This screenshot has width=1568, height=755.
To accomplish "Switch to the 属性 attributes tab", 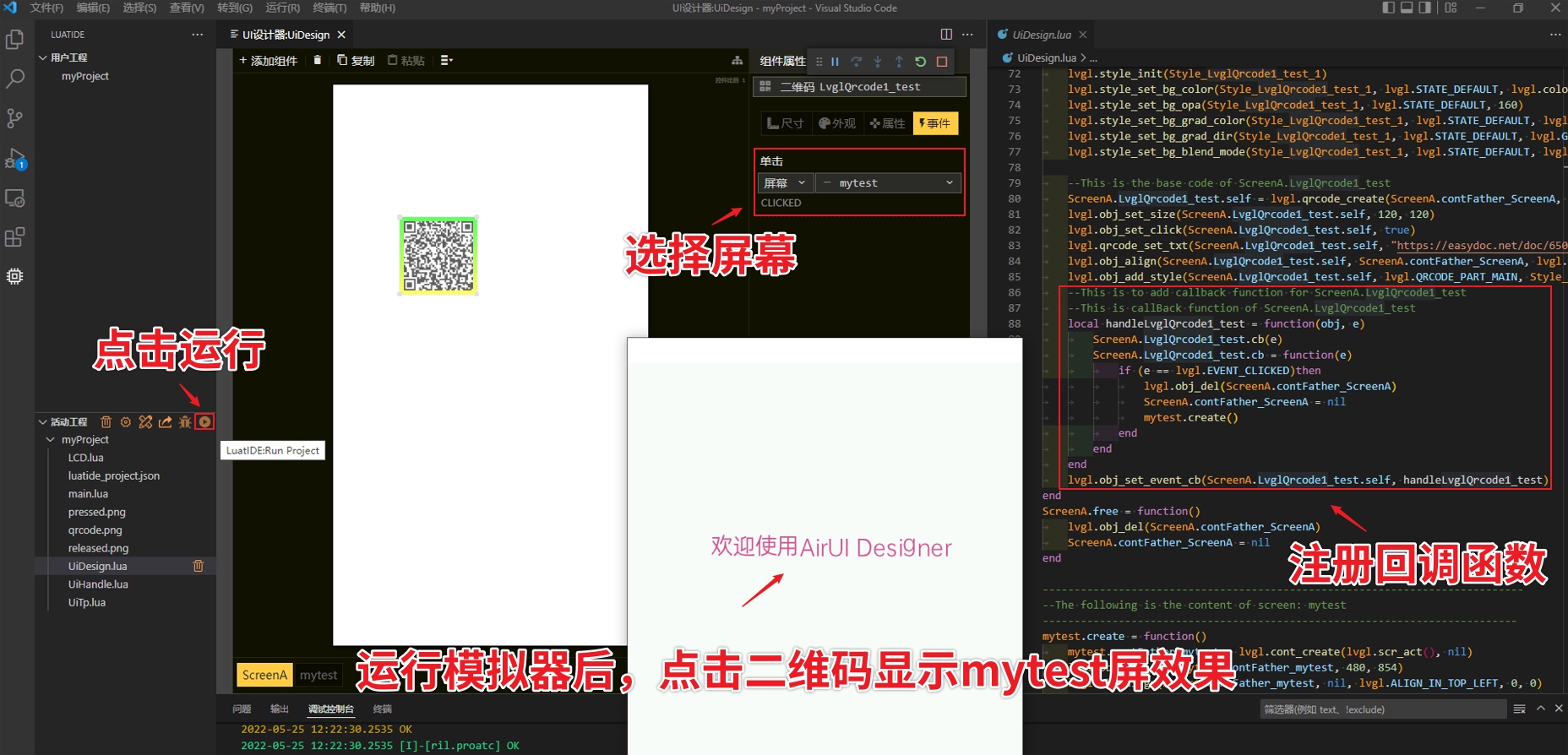I will pyautogui.click(x=888, y=123).
